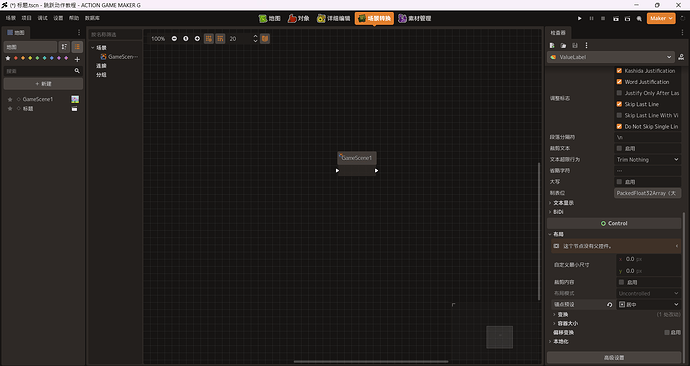The height and width of the screenshot is (366, 690).
Task: Open the 调试 menu
Action: click(43, 18)
